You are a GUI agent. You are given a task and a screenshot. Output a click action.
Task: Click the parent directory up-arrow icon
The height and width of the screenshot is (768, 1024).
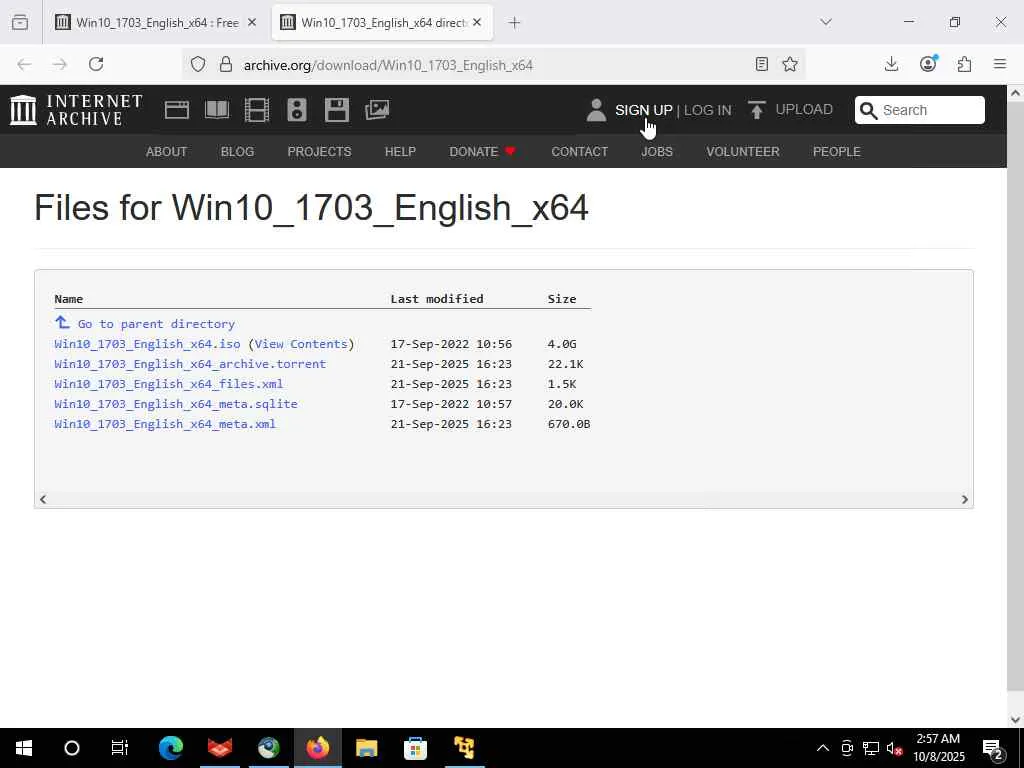pos(62,323)
